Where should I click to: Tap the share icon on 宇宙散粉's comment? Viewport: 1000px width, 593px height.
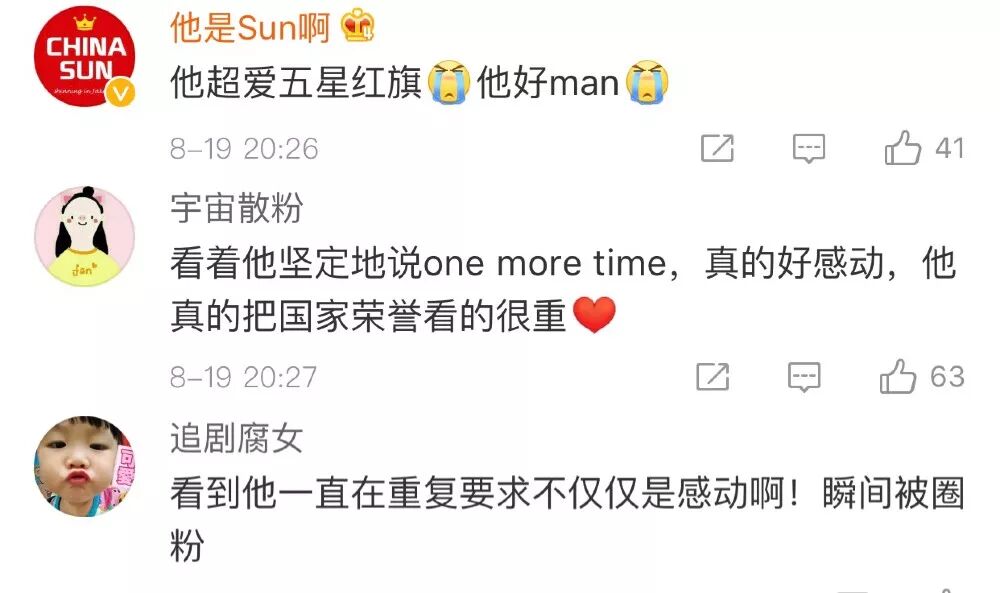tap(712, 376)
